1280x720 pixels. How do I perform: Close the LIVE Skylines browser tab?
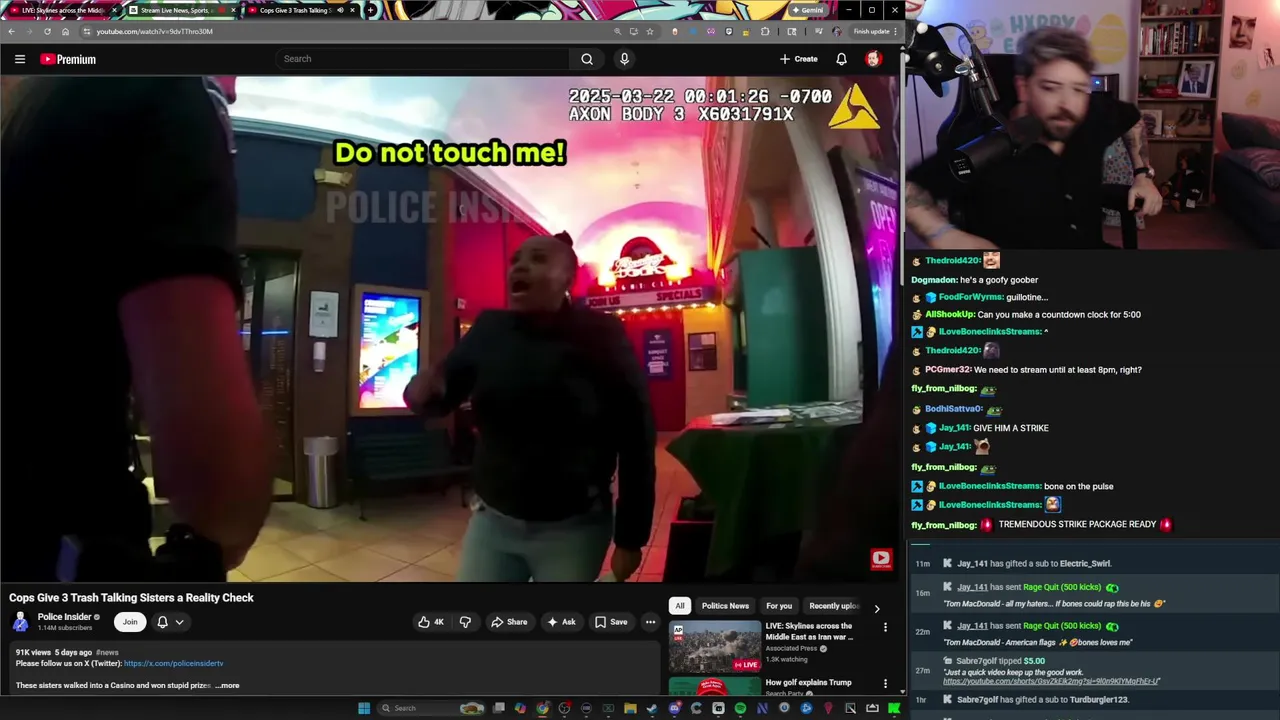114,10
